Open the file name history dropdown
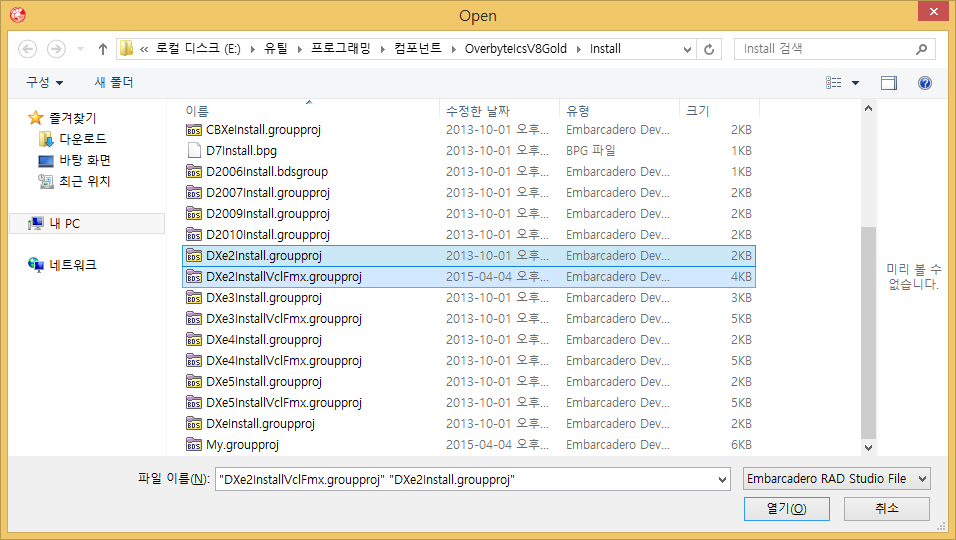 pyautogui.click(x=721, y=480)
